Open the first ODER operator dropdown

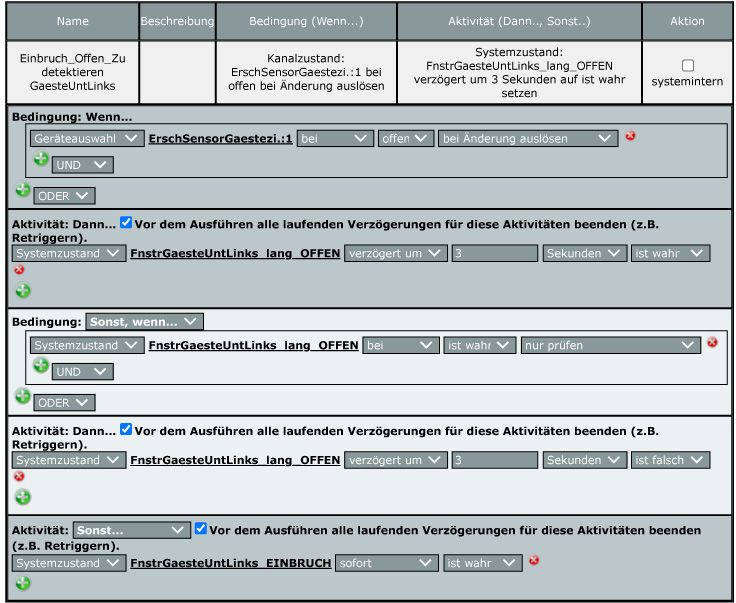[x=64, y=196]
